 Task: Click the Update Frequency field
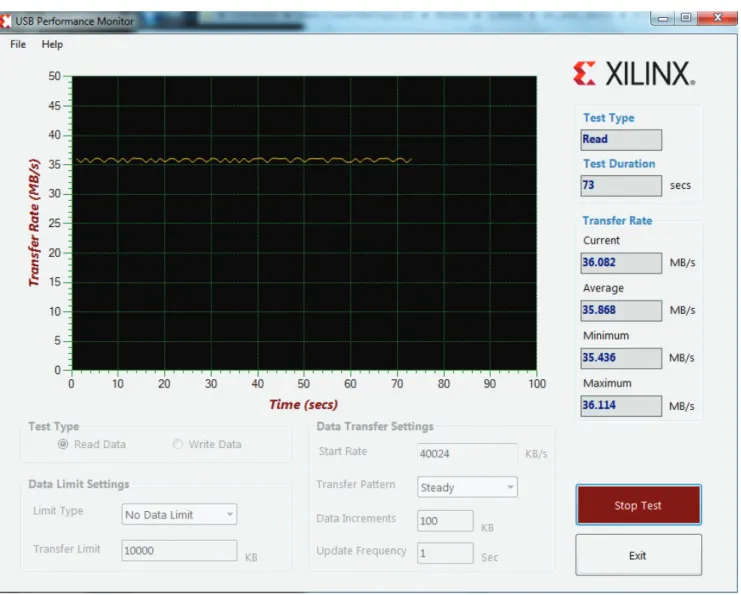pos(445,553)
